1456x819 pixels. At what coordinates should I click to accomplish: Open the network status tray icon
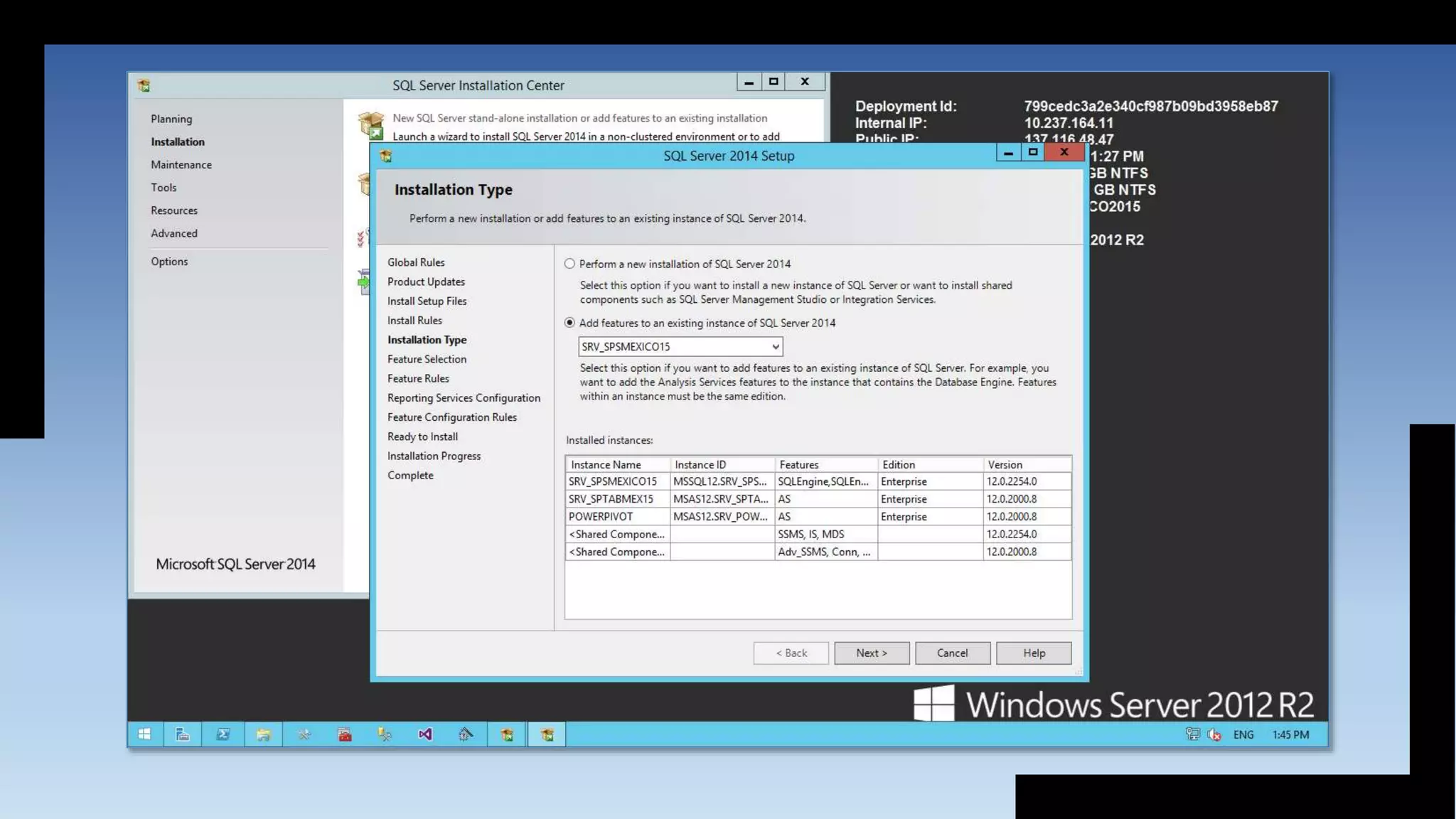click(1192, 734)
